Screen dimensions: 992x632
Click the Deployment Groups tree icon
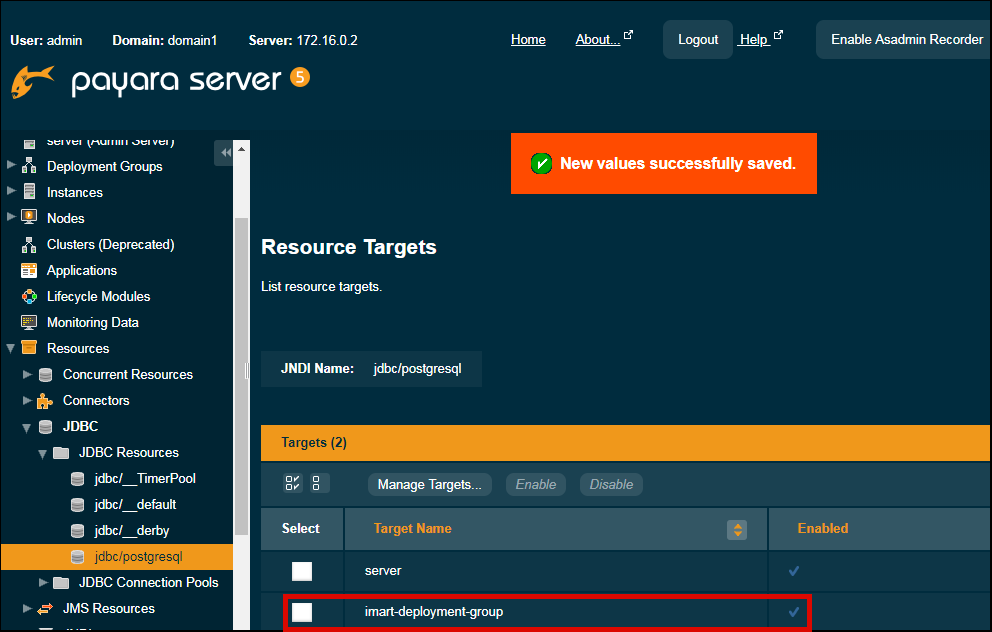pyautogui.click(x=29, y=166)
